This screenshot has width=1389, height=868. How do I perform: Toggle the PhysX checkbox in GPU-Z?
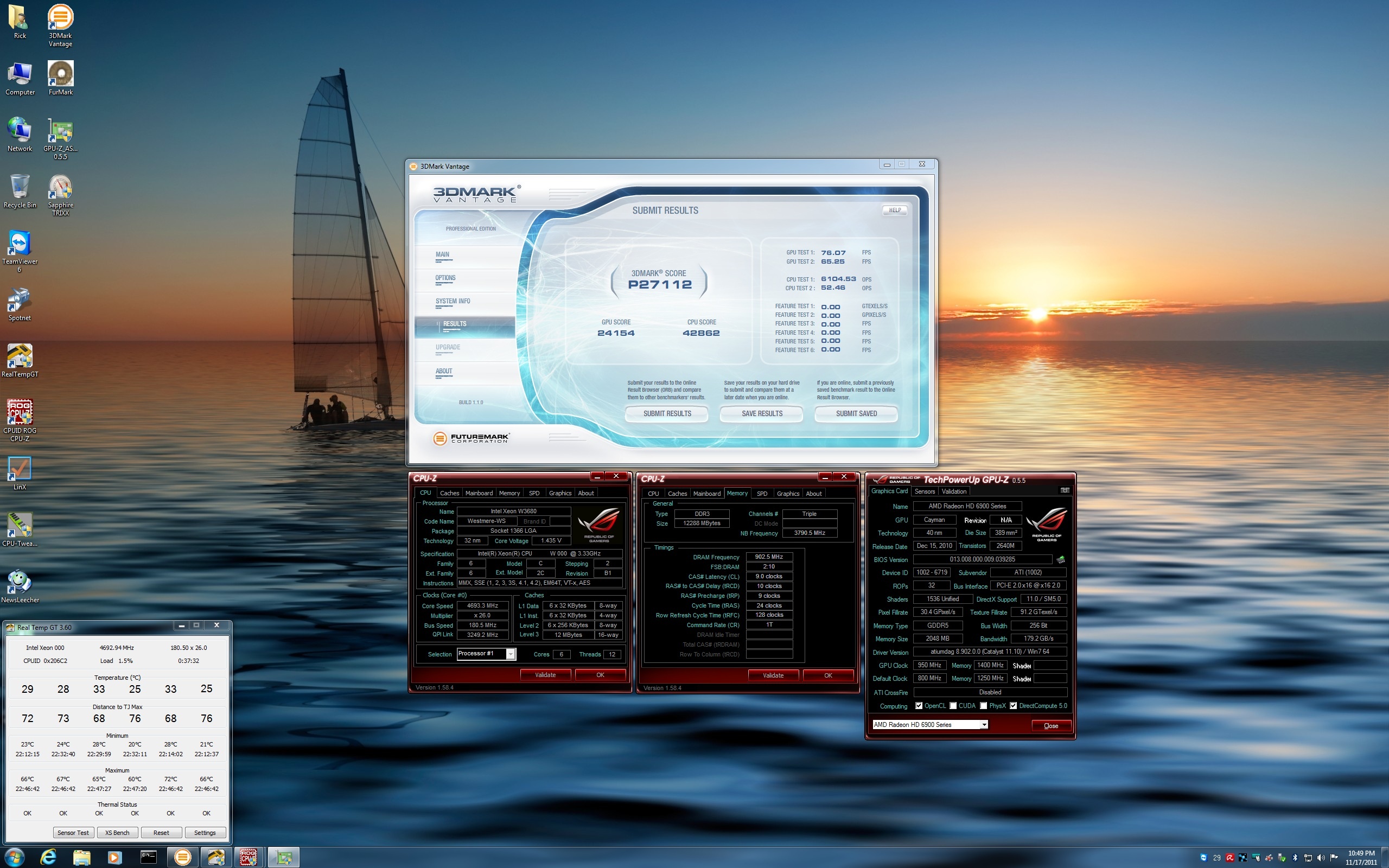click(983, 706)
